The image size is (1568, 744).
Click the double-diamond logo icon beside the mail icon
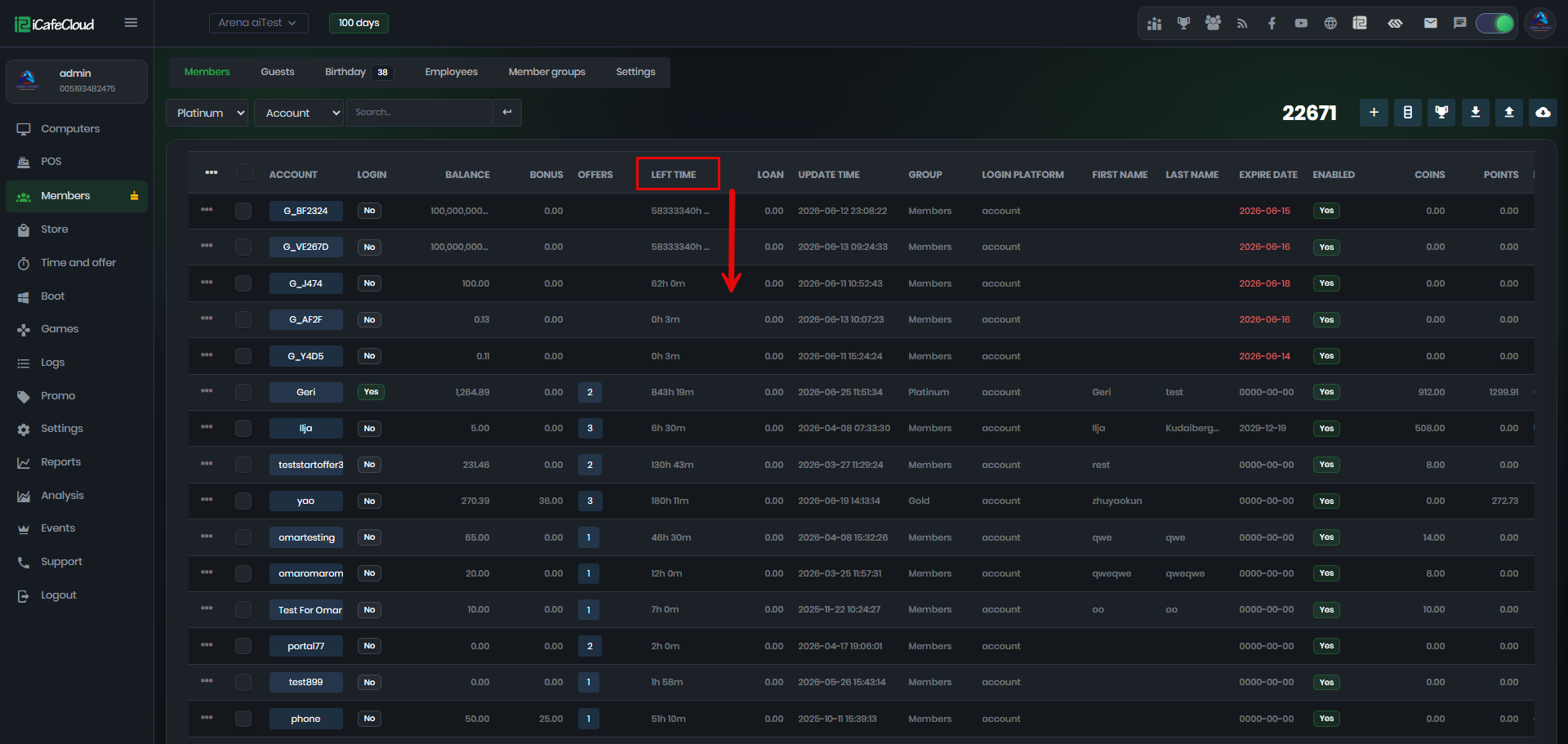(1396, 24)
